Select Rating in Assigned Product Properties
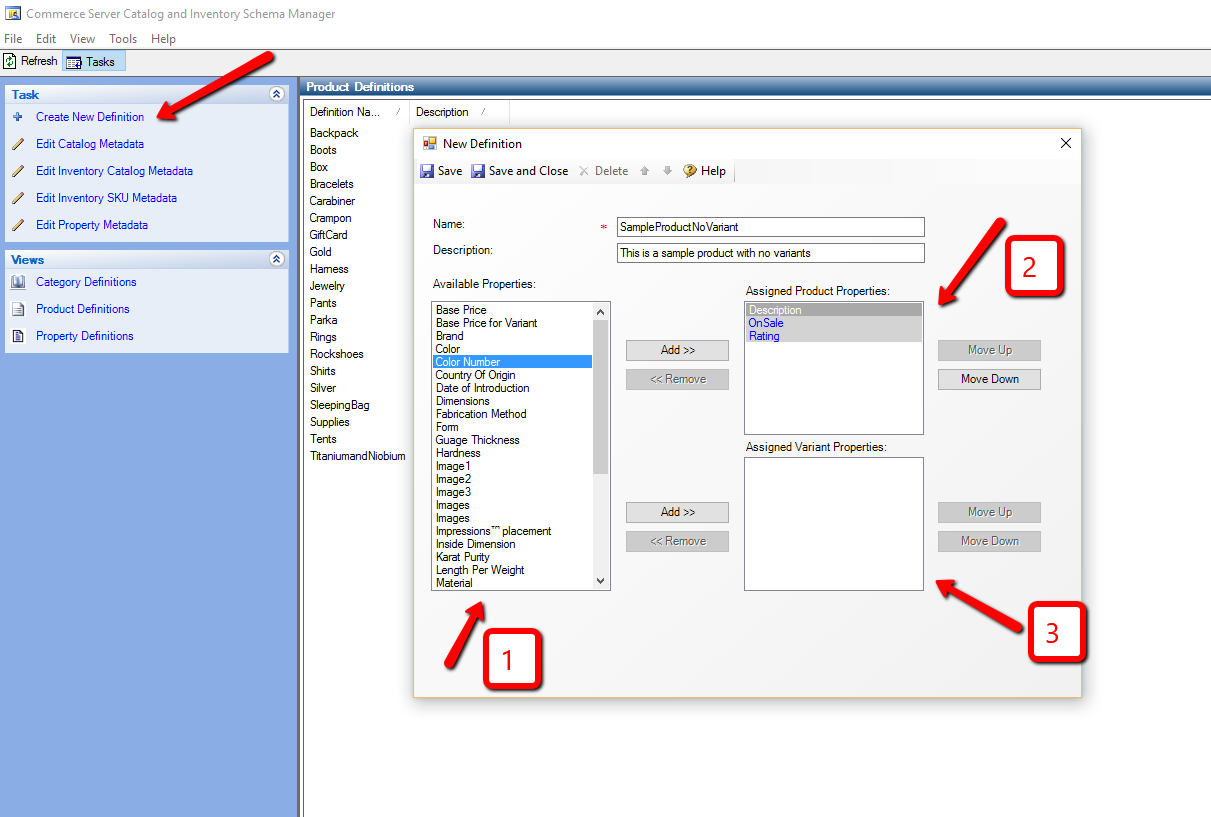The height and width of the screenshot is (817, 1211). tap(834, 336)
